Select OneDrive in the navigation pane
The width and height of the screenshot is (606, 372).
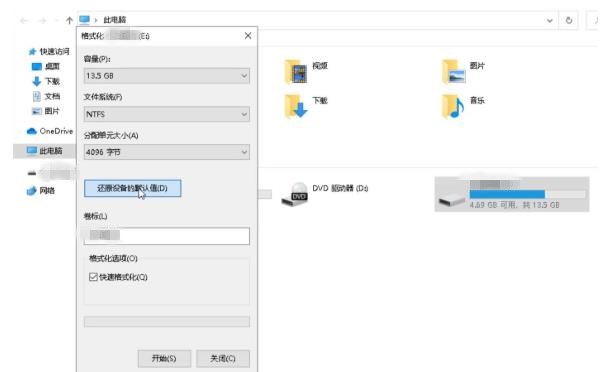[50, 131]
